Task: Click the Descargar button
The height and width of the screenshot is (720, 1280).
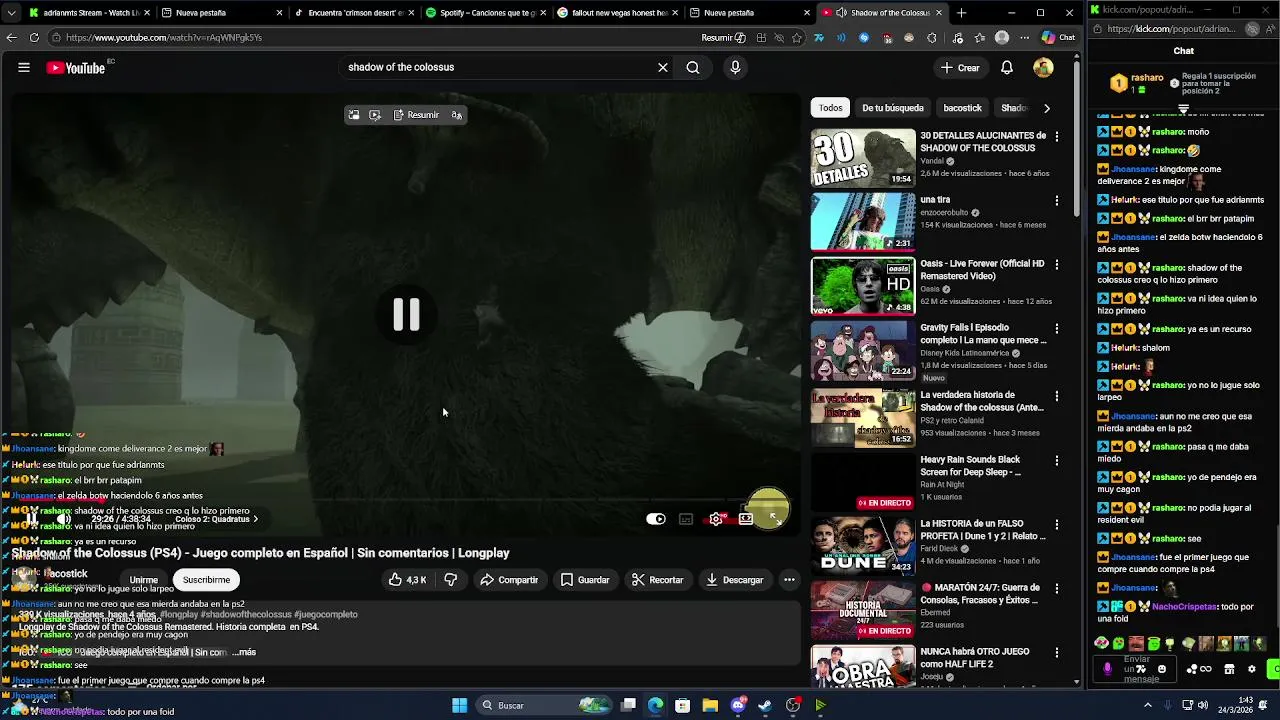Action: [735, 580]
